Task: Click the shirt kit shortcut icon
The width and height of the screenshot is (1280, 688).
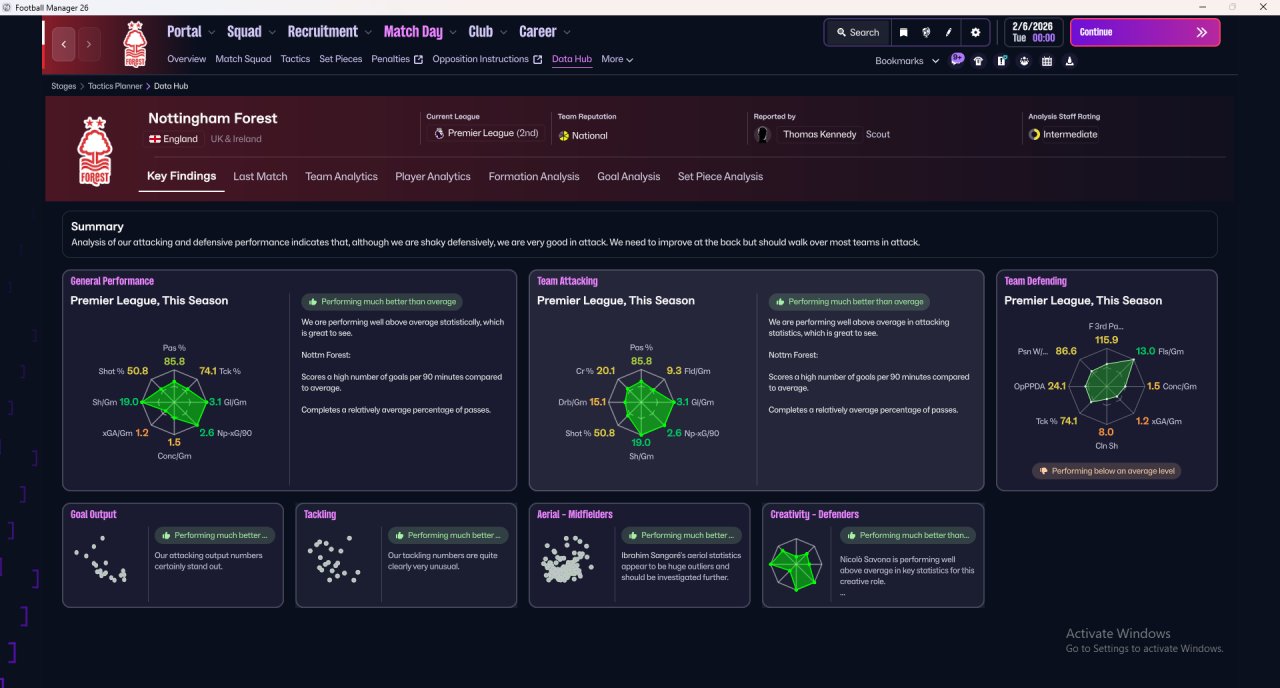Action: pos(978,61)
